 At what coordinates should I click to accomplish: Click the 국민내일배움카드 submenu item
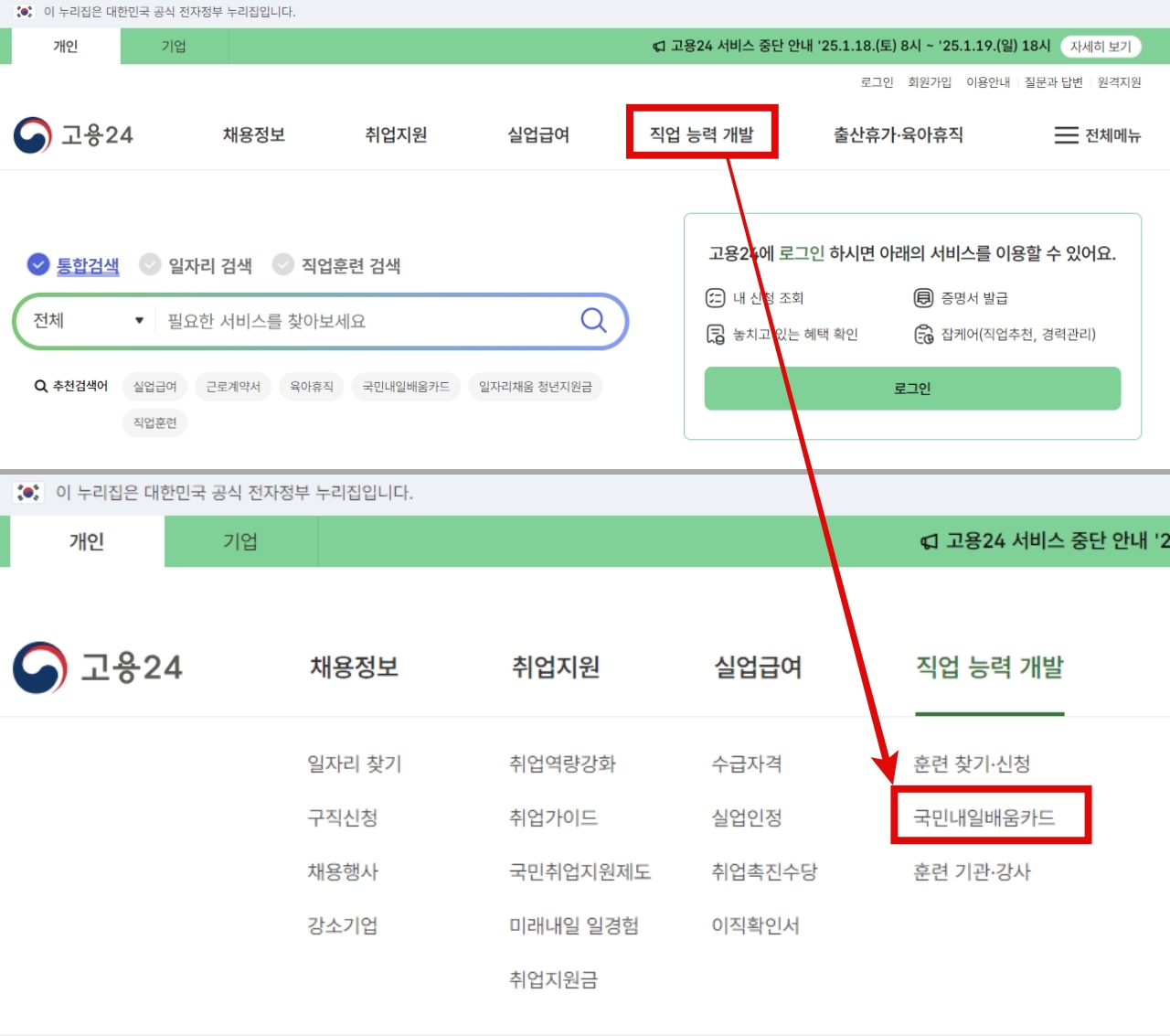pos(984,818)
